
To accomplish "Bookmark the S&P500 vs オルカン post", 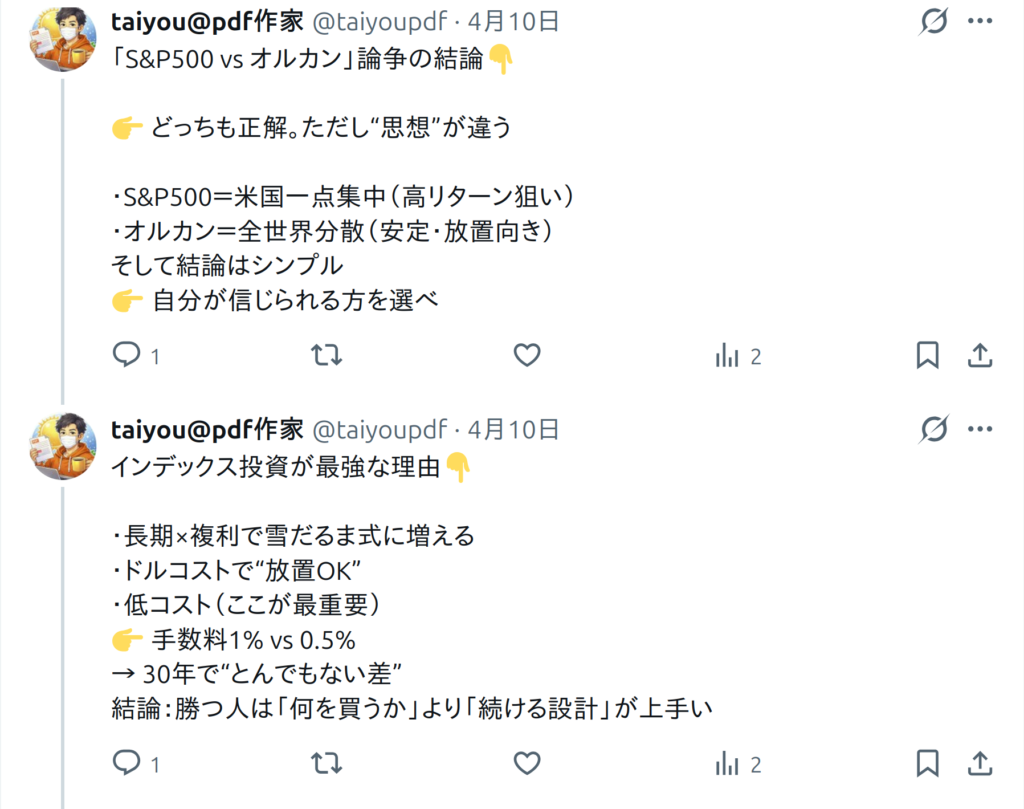I will 928,355.
